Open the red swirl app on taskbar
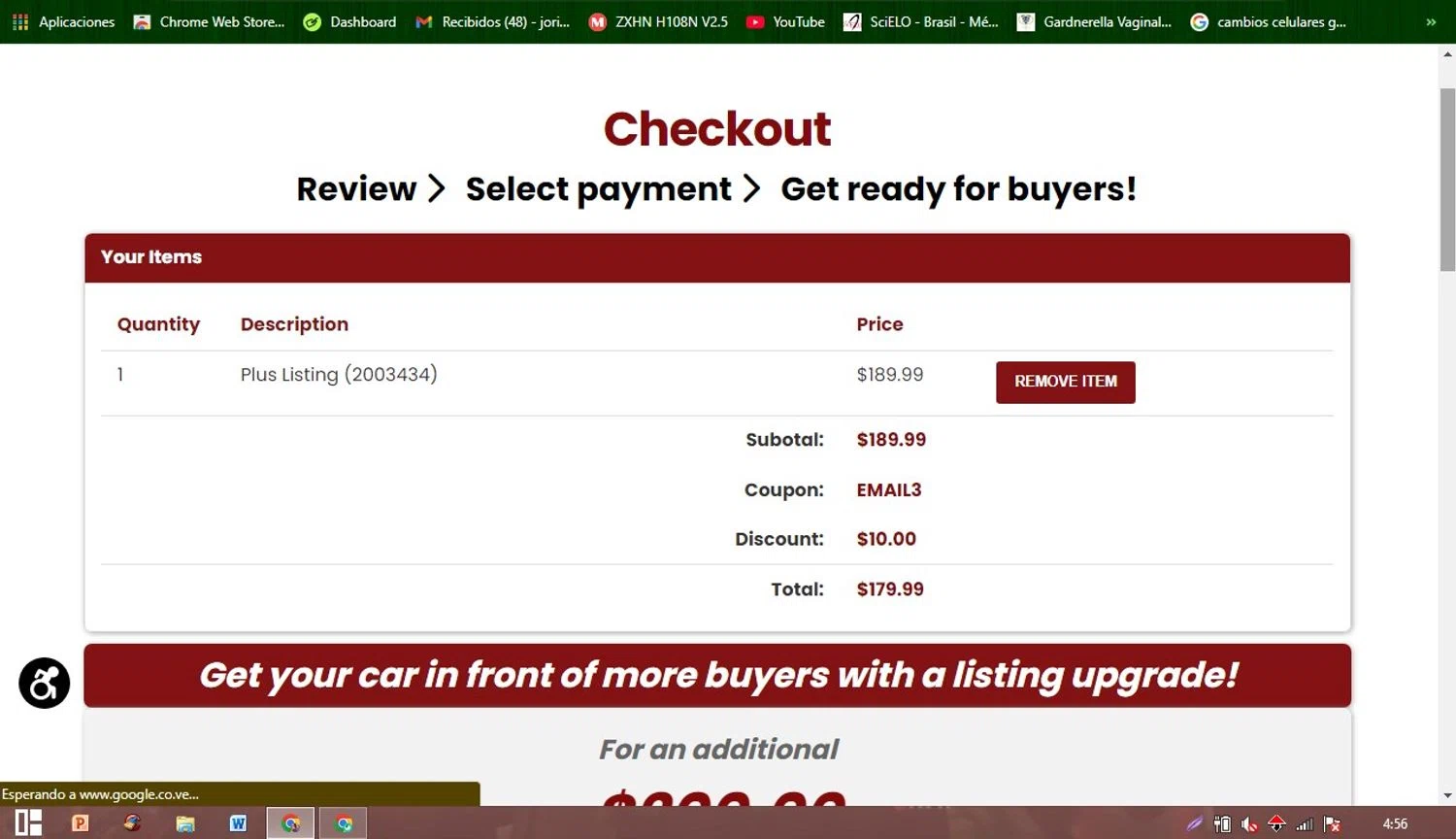Image resolution: width=1456 pixels, height=839 pixels. point(133,823)
